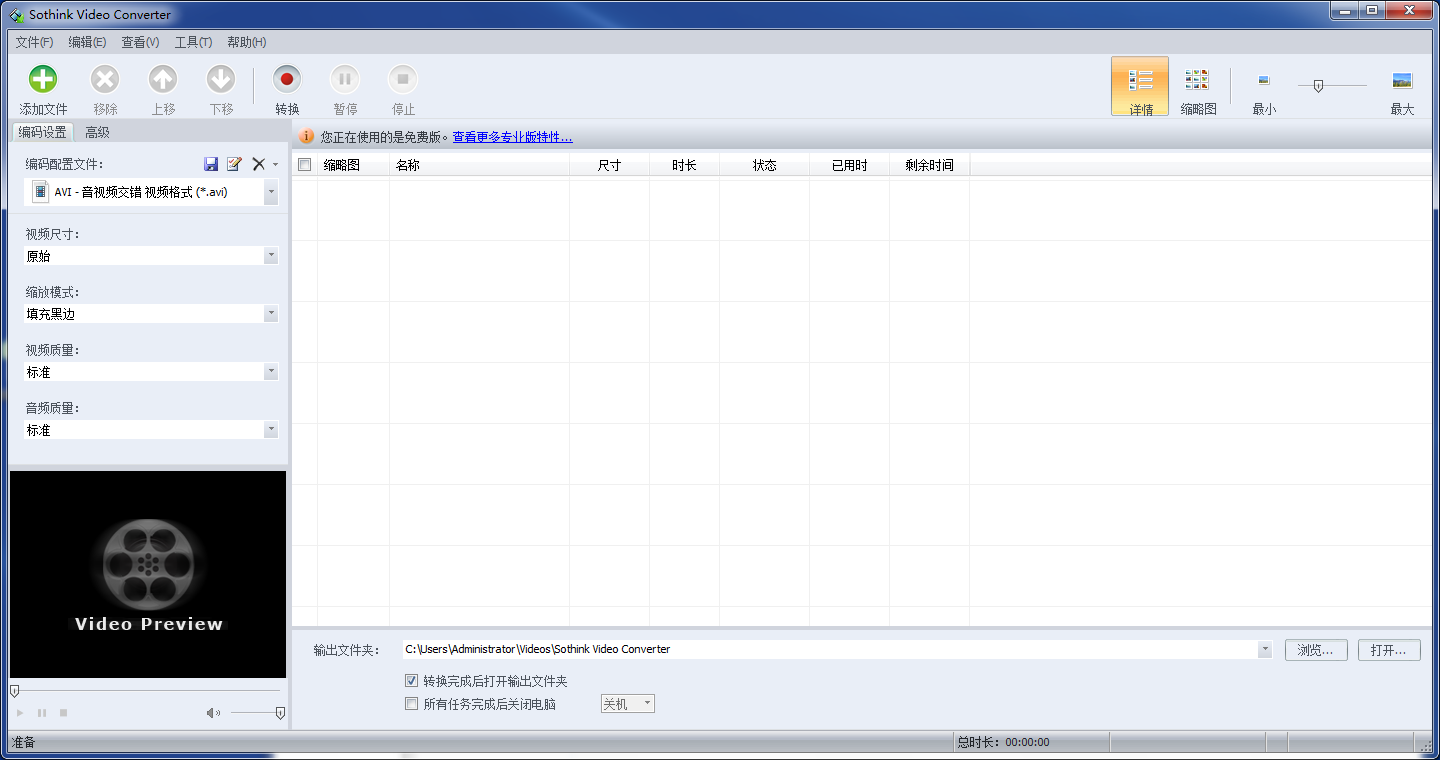Switch to Thumbnail (缩略图) view icon
This screenshot has width=1440, height=760.
(1197, 80)
